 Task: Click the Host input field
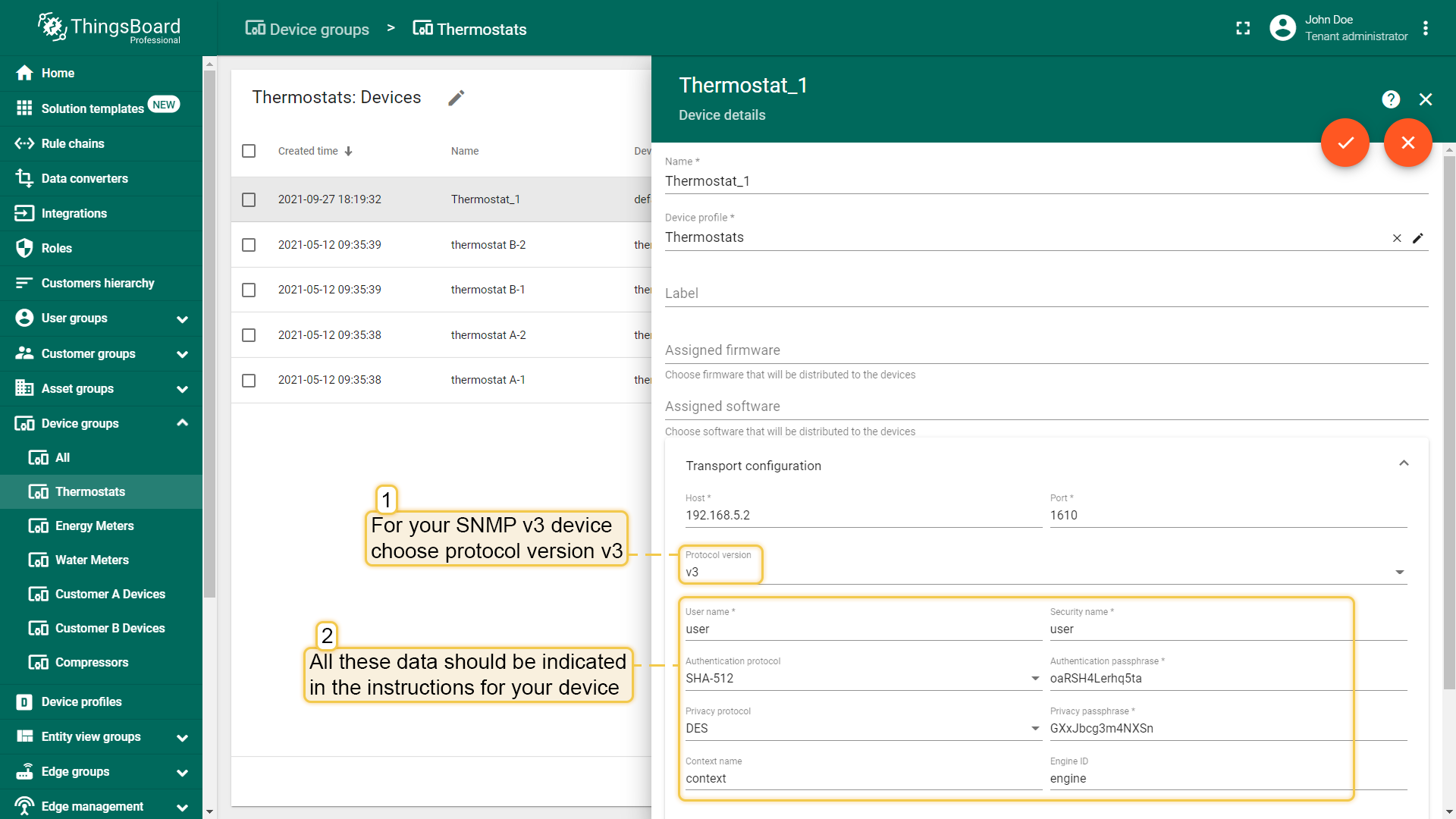(x=863, y=515)
